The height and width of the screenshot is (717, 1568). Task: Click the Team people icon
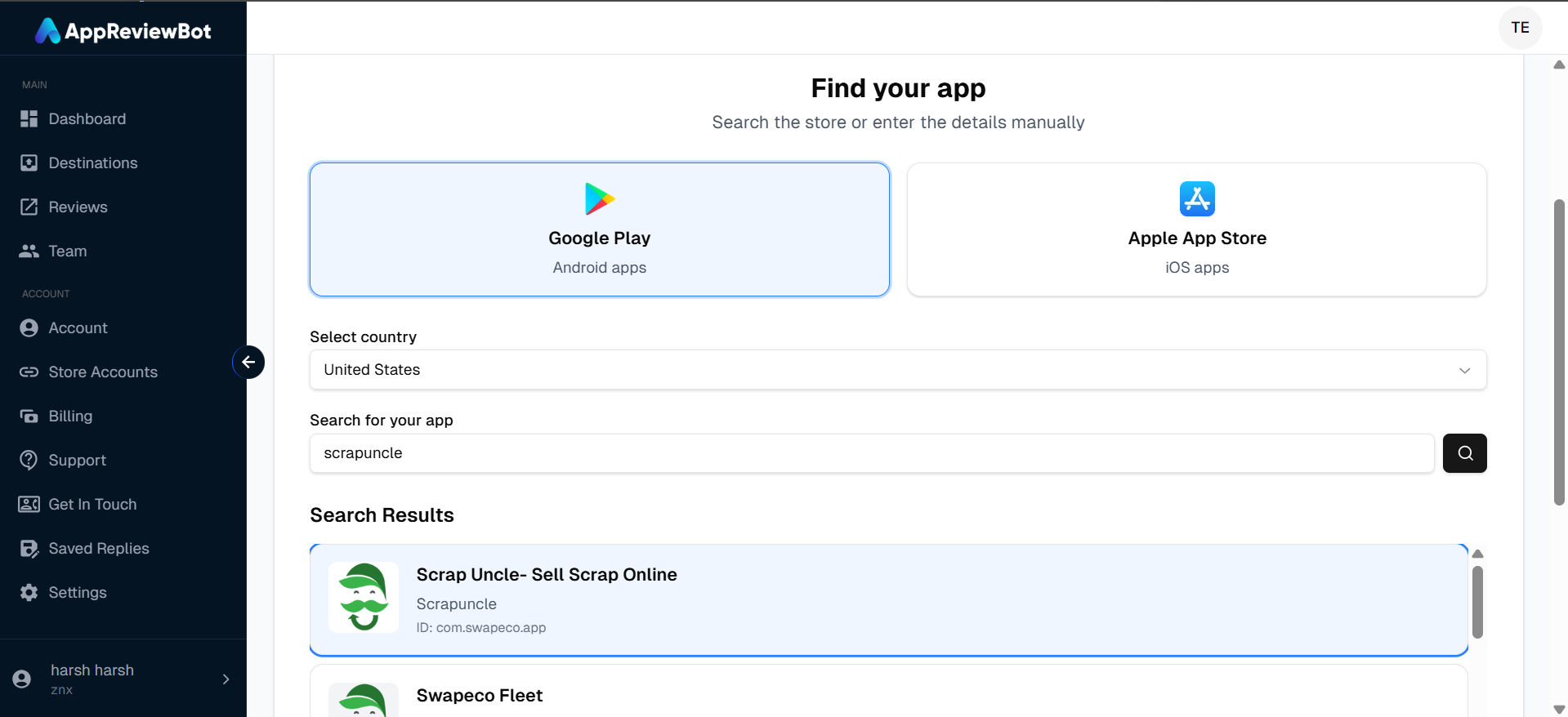coord(29,252)
